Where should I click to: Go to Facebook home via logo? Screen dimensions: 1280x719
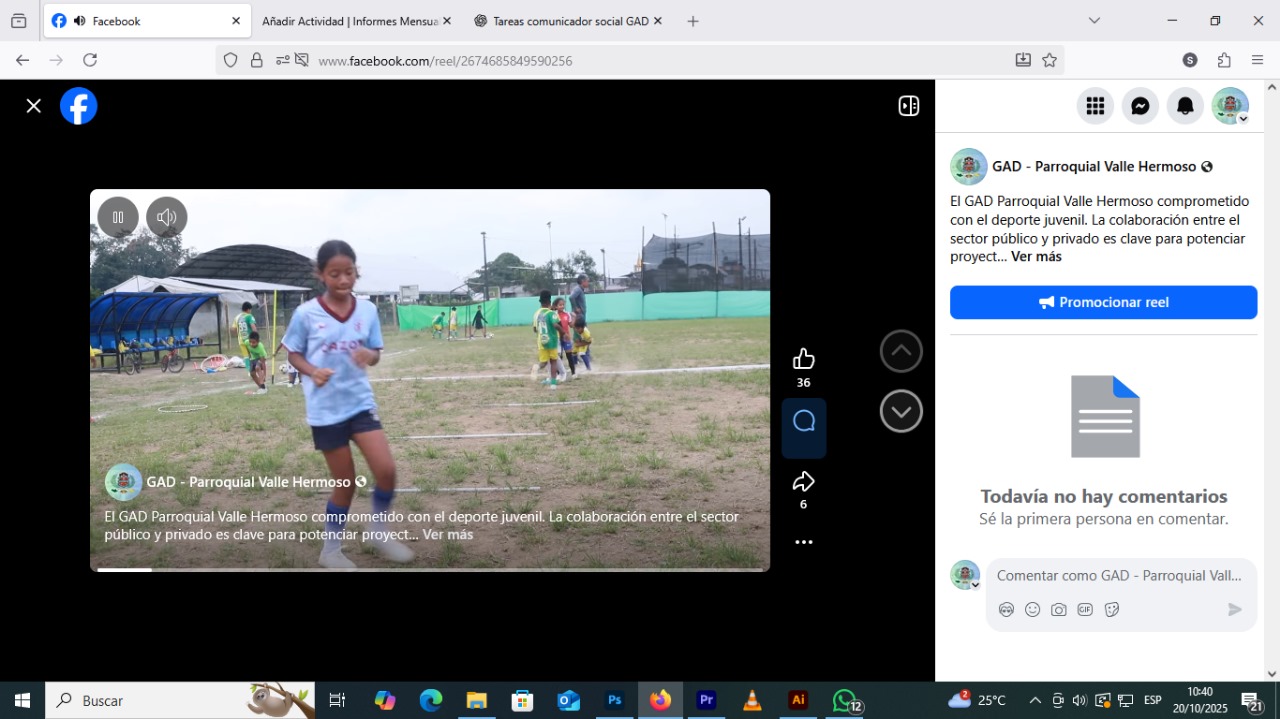(x=79, y=106)
